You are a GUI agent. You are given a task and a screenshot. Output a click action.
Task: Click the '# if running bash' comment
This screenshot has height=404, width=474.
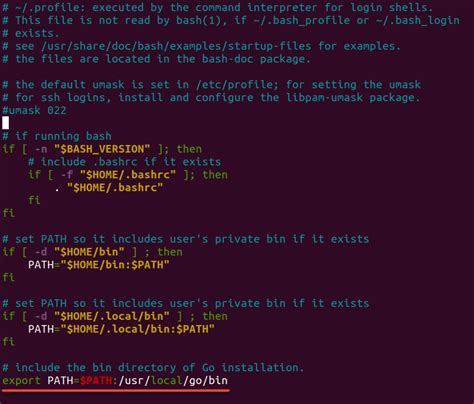(57, 136)
